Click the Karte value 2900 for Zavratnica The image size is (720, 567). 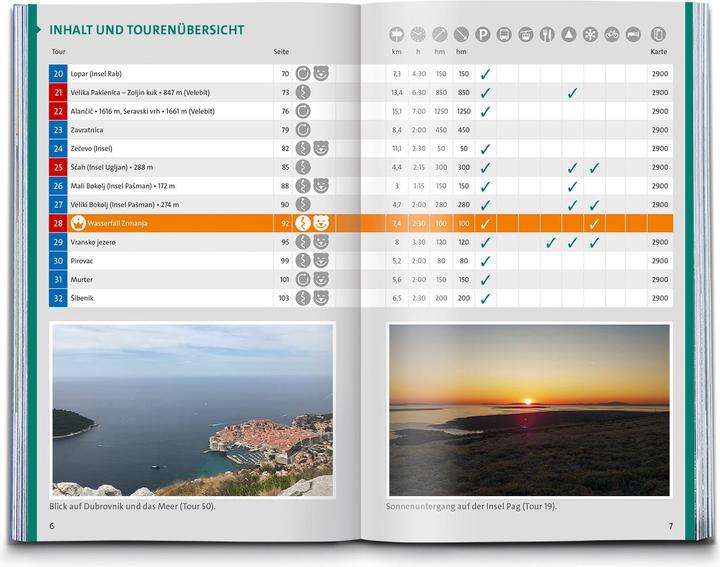click(659, 130)
